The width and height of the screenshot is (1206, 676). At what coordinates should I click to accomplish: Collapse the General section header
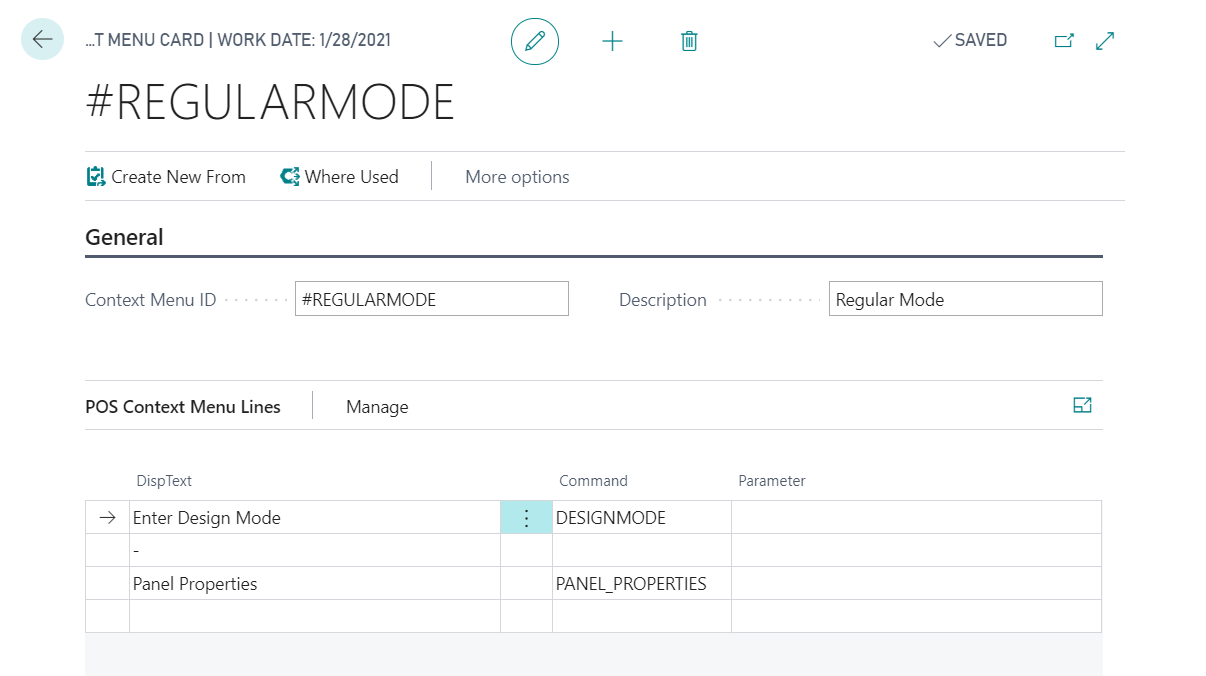[124, 237]
